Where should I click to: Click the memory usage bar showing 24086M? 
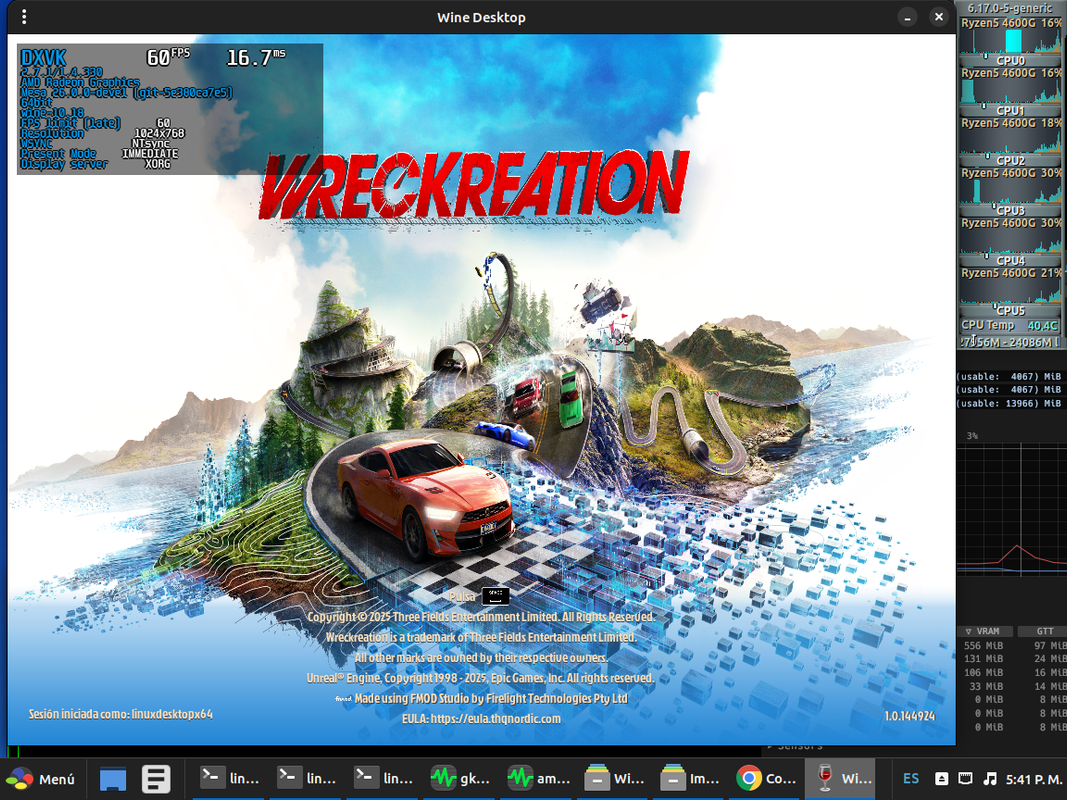tap(1010, 341)
